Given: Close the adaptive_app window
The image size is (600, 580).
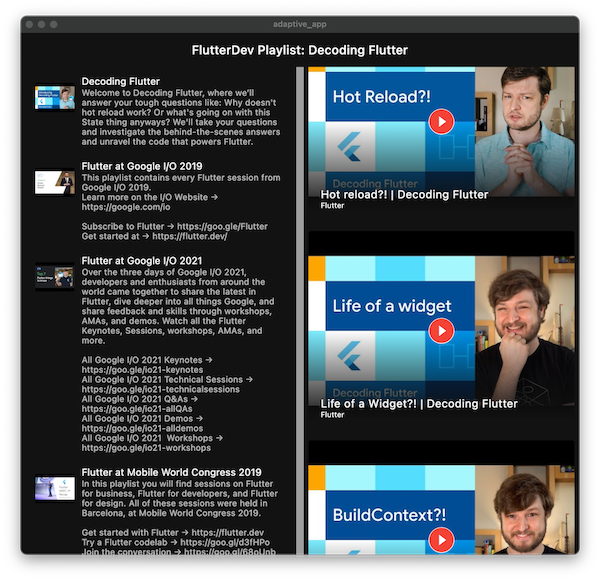Looking at the screenshot, I should pyautogui.click(x=30, y=23).
